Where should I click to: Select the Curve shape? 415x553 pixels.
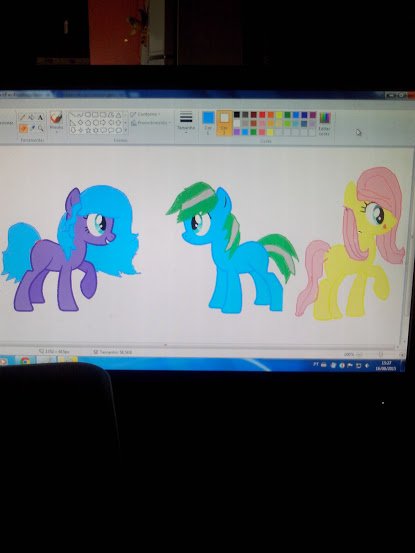point(80,115)
